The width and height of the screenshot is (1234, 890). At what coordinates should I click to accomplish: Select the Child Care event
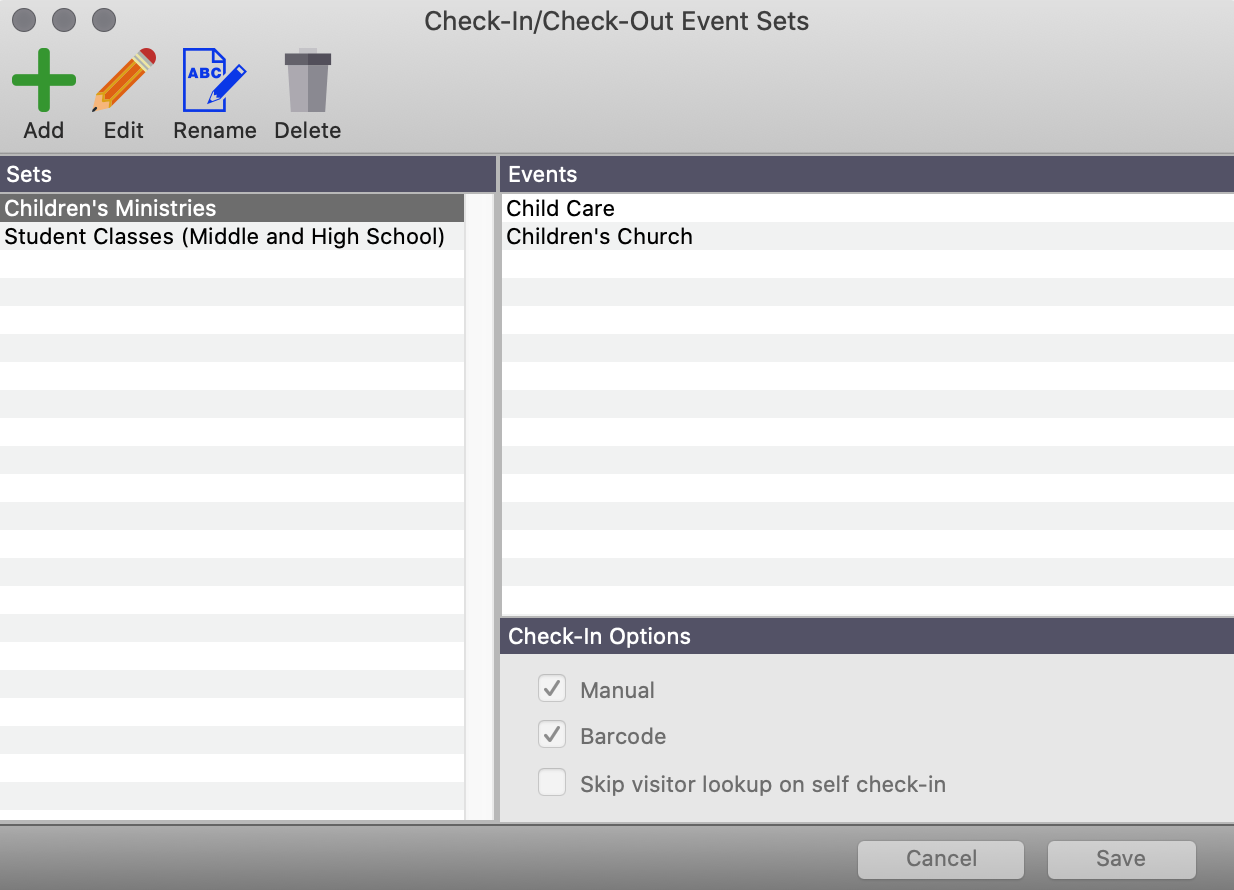pos(560,208)
